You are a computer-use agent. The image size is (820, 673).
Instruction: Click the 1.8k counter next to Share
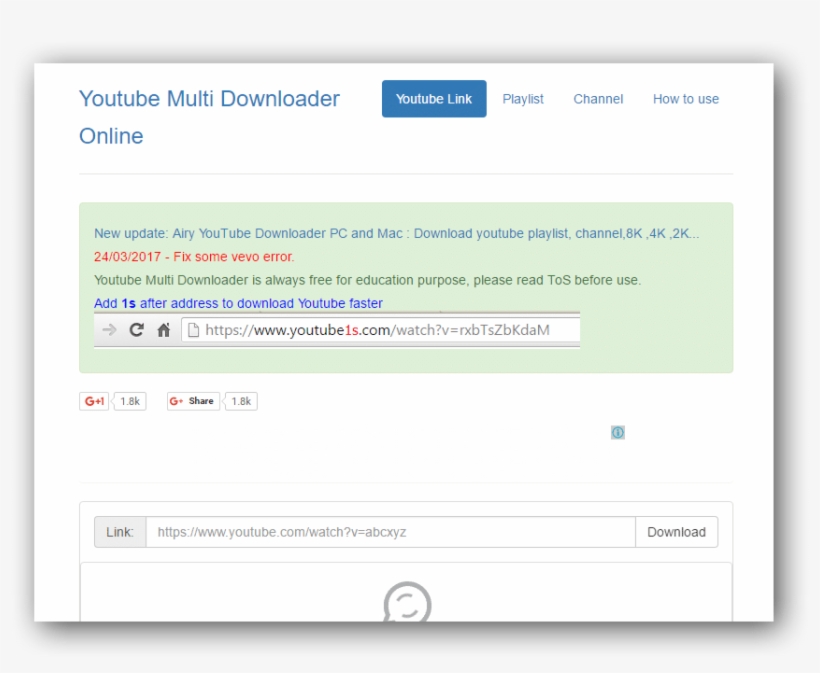click(x=240, y=401)
